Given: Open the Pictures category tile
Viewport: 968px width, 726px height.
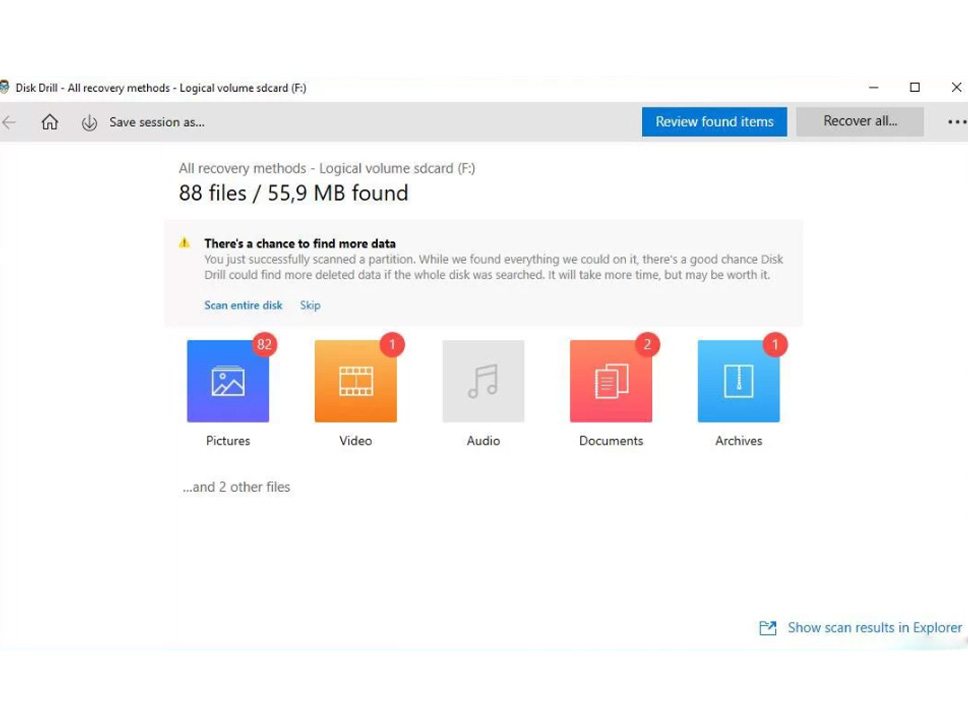Looking at the screenshot, I should point(228,381).
